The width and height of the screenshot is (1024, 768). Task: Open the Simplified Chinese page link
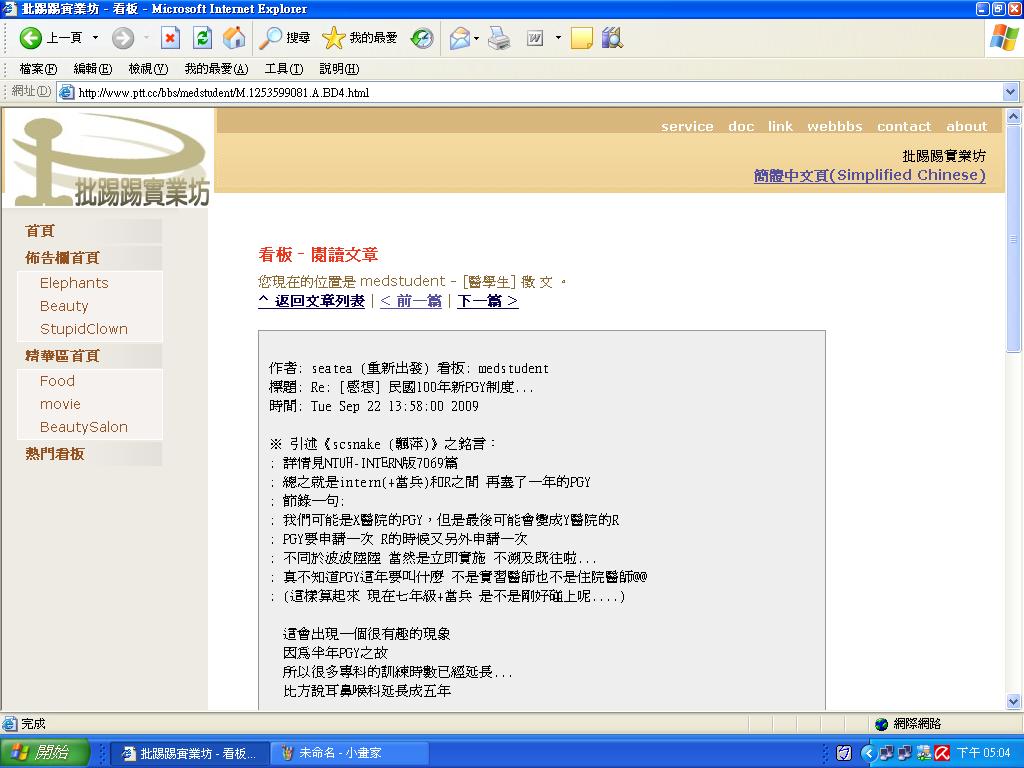[x=869, y=175]
